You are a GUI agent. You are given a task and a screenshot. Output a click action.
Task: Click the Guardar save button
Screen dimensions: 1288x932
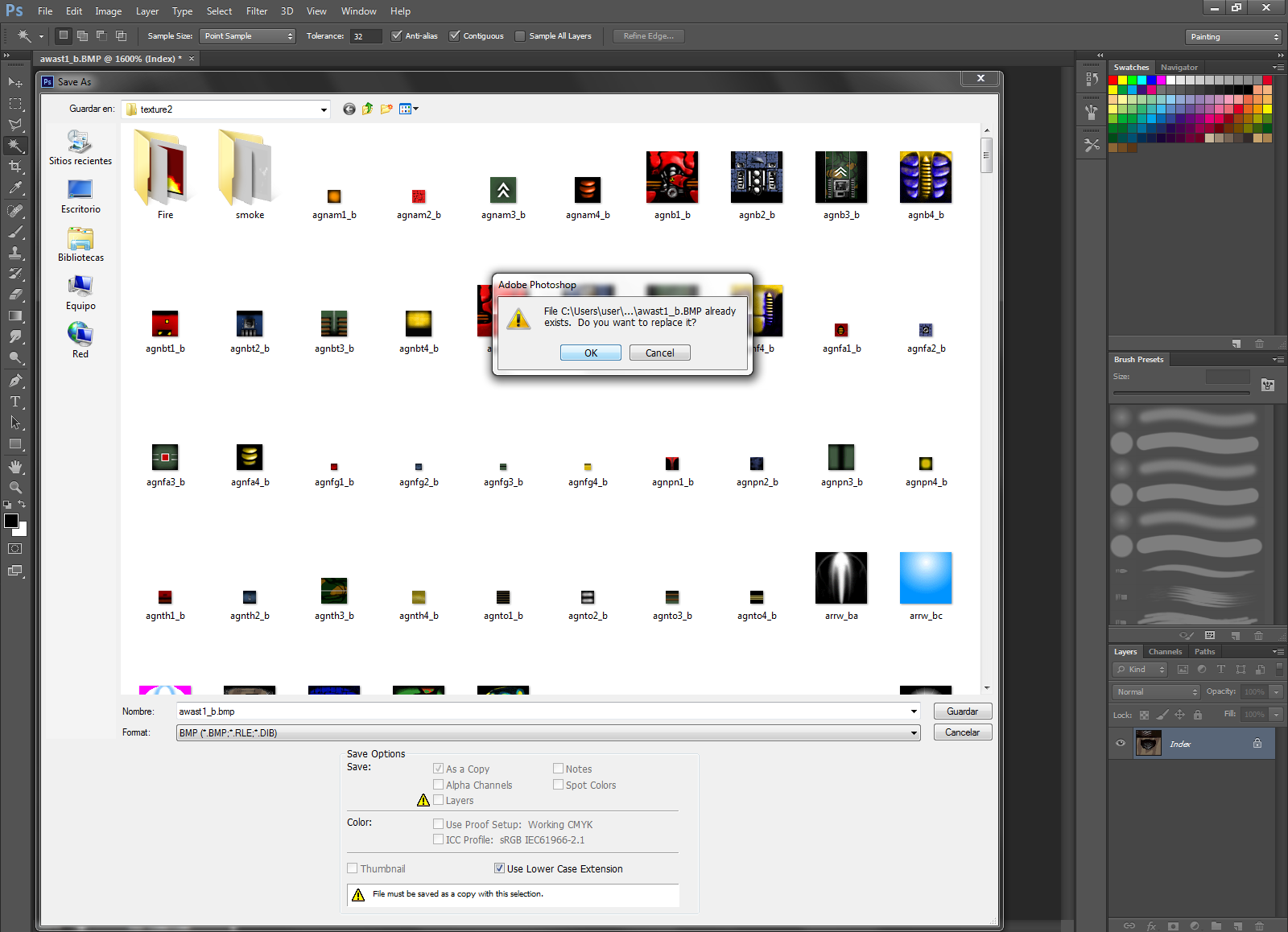coord(963,711)
